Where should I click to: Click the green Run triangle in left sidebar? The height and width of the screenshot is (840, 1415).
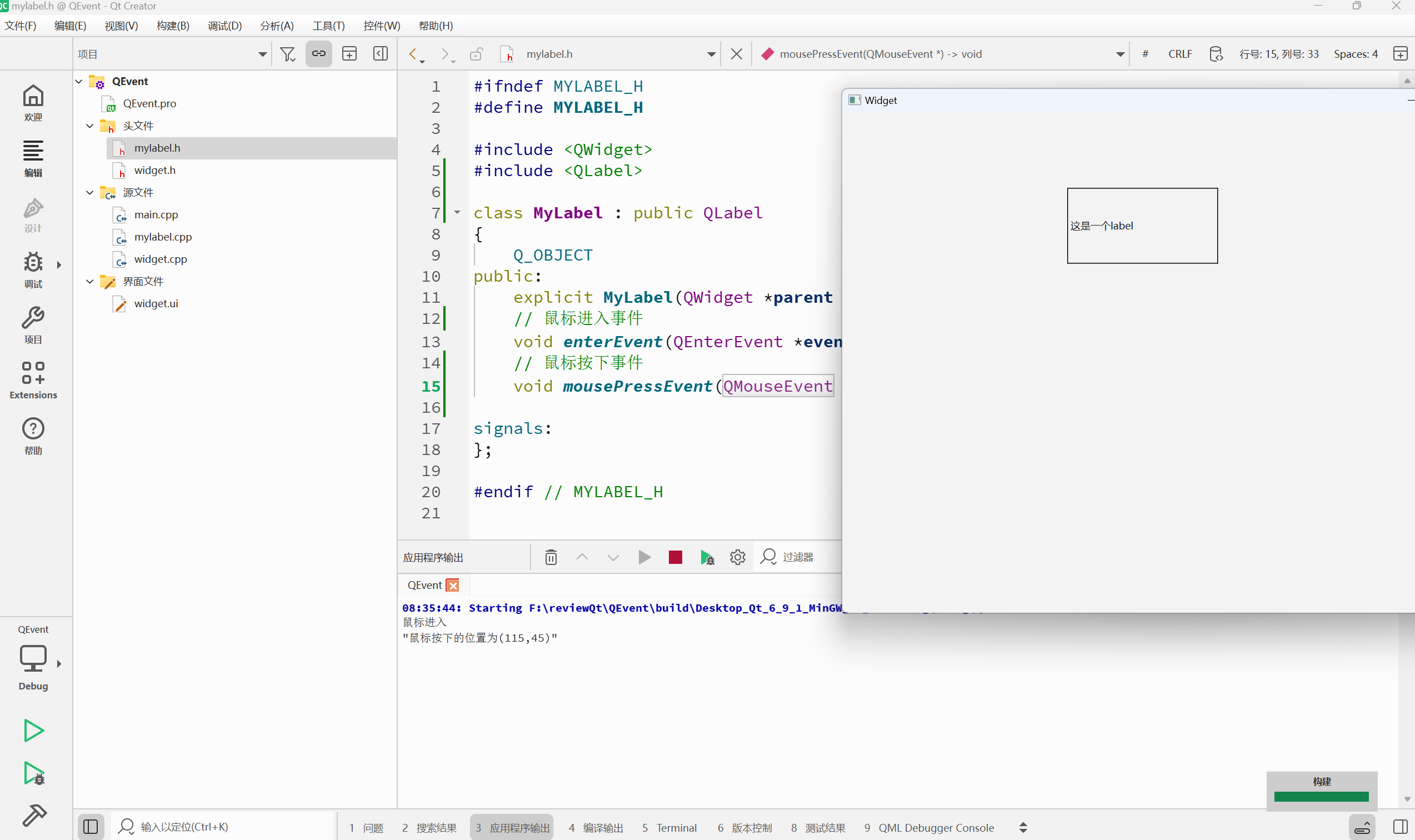pos(33,730)
